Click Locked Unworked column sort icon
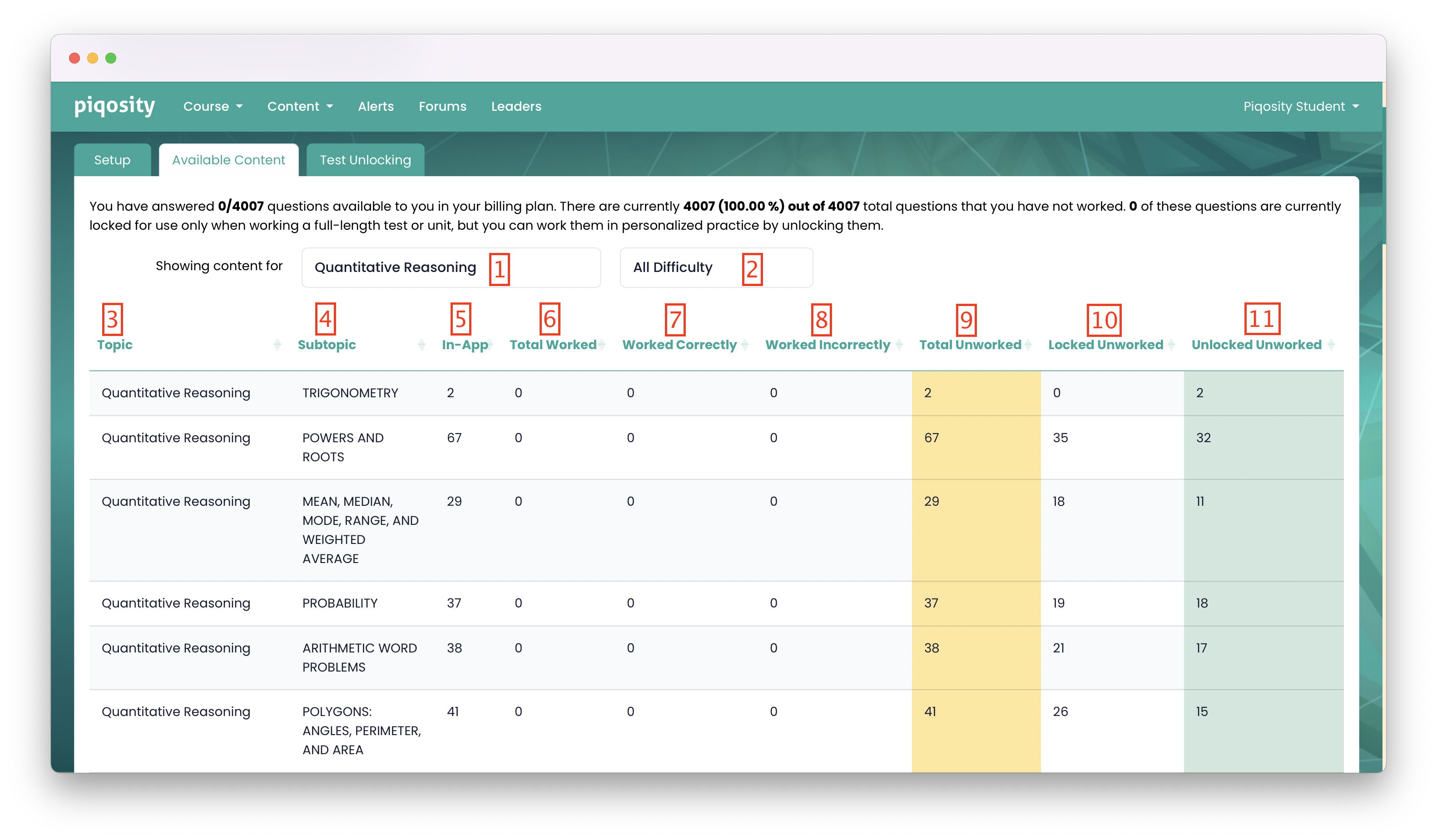This screenshot has height=840, width=1437. click(1171, 345)
